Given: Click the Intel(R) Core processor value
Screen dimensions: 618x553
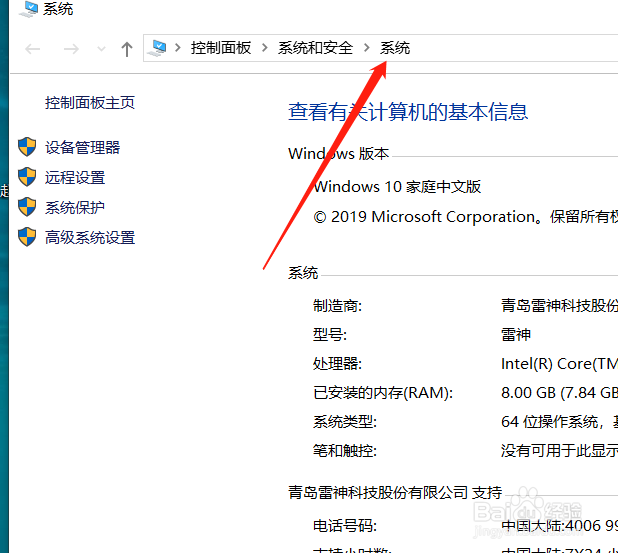Looking at the screenshot, I should [559, 363].
